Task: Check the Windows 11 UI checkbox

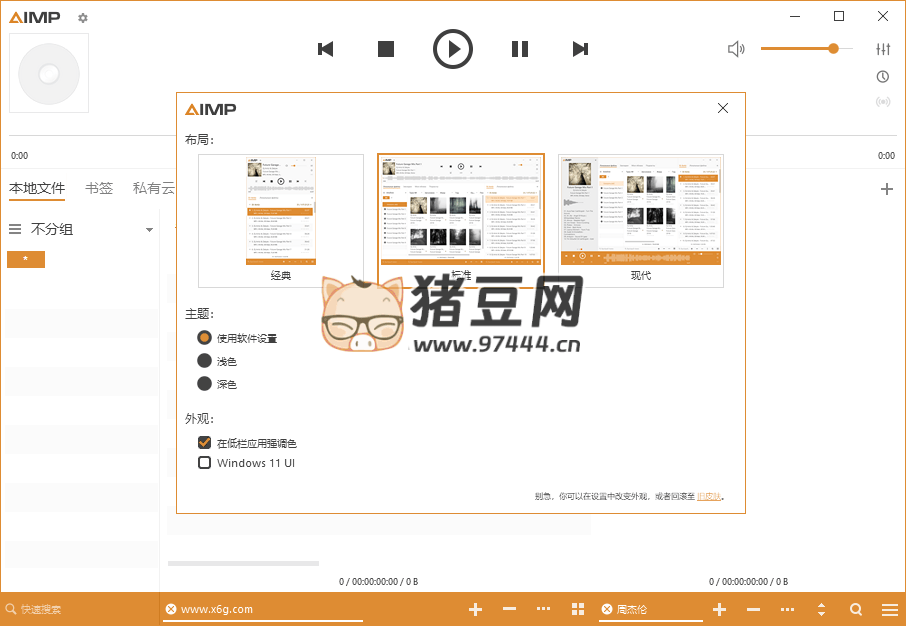Action: [x=204, y=462]
